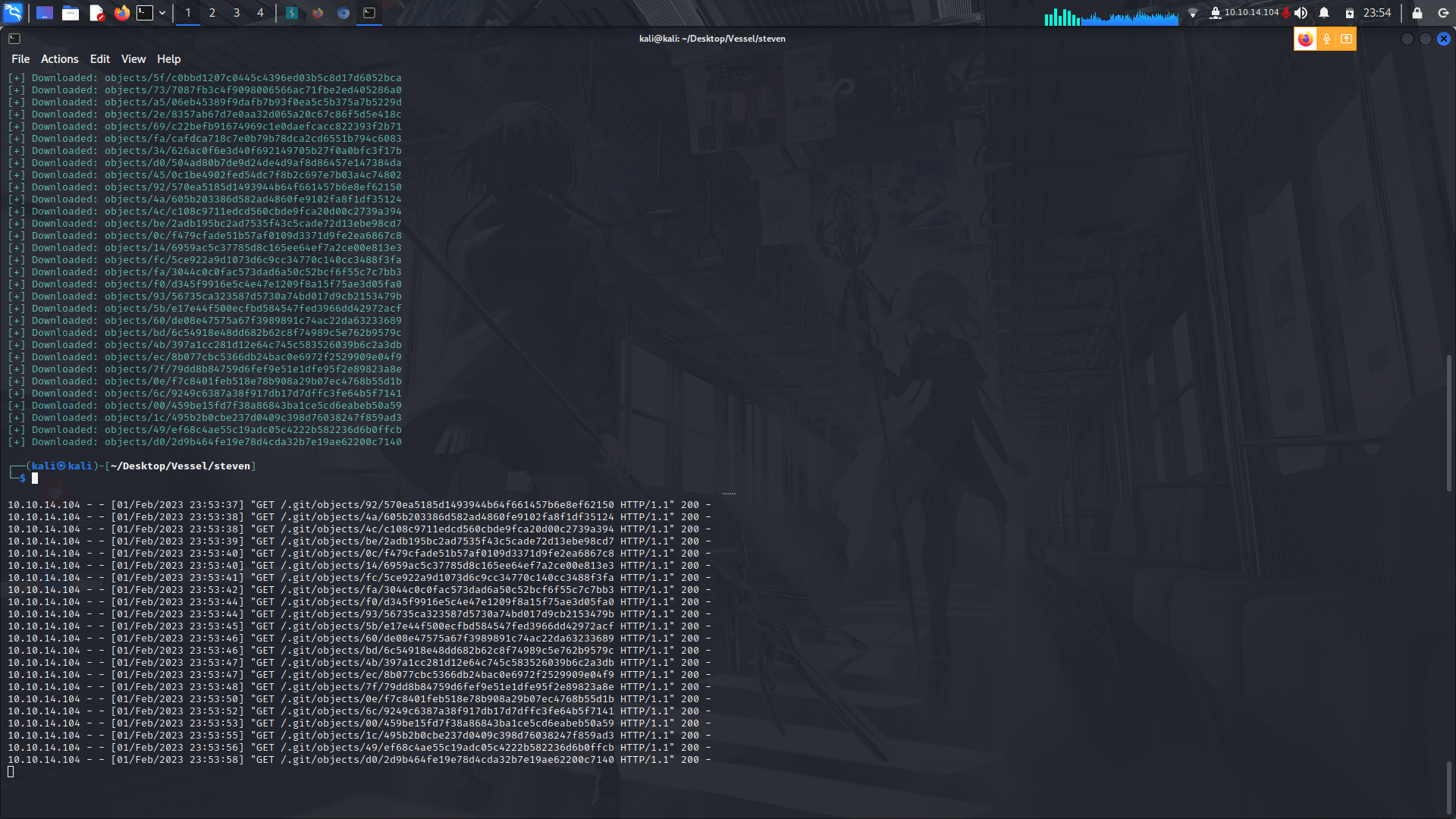The width and height of the screenshot is (1456, 819).
Task: Open the power manager battery icon
Action: click(1350, 12)
